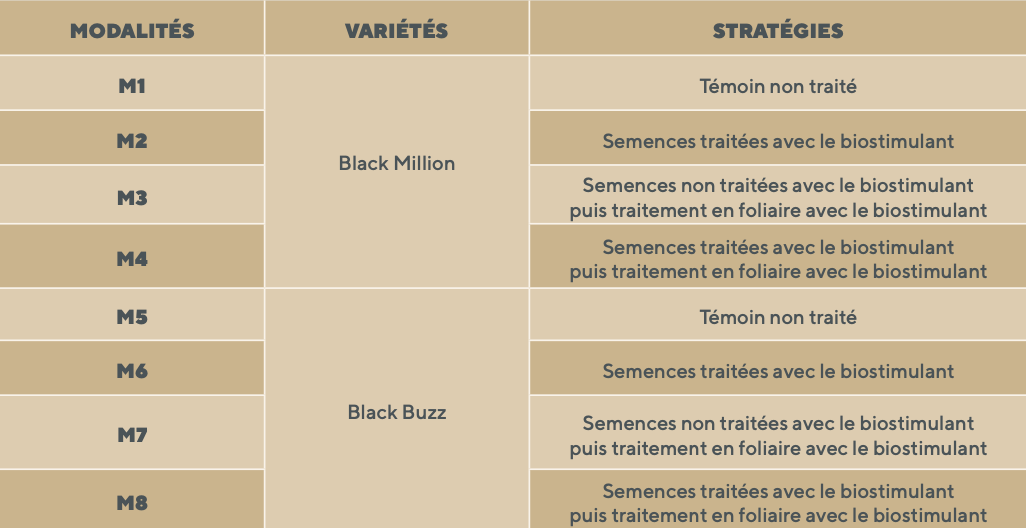The height and width of the screenshot is (528, 1026).
Task: Click the M2 row's Semences traitées strategy
Action: (x=777, y=141)
